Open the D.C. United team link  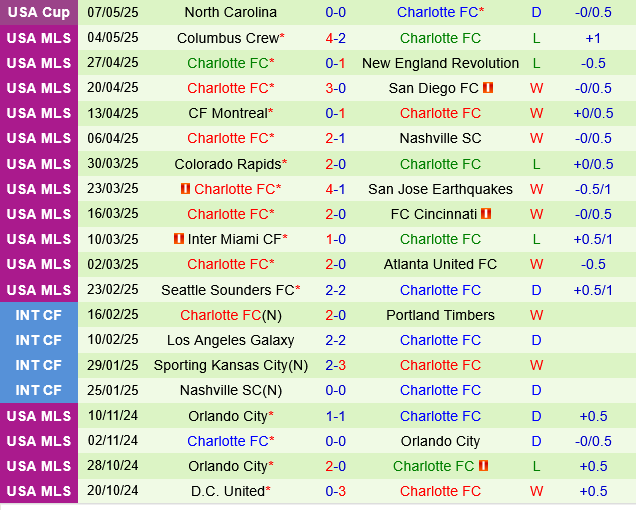(228, 491)
